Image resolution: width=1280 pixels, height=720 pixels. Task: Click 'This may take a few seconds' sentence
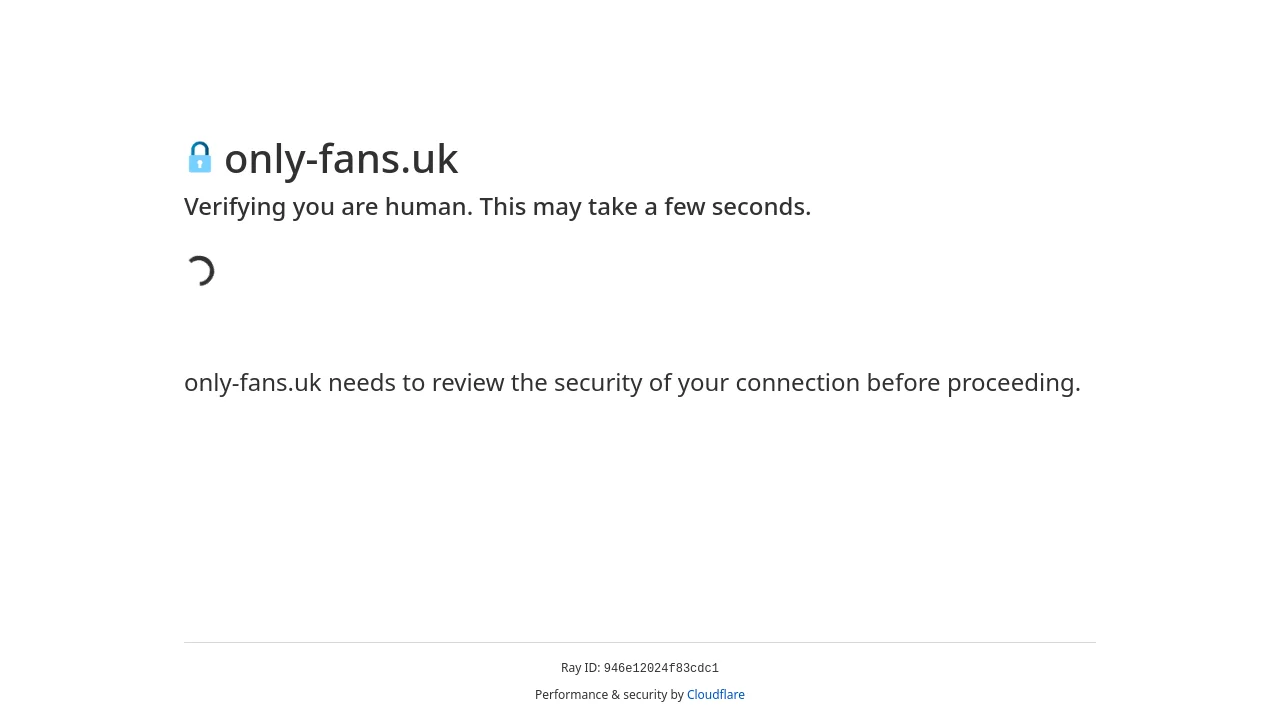coord(645,207)
